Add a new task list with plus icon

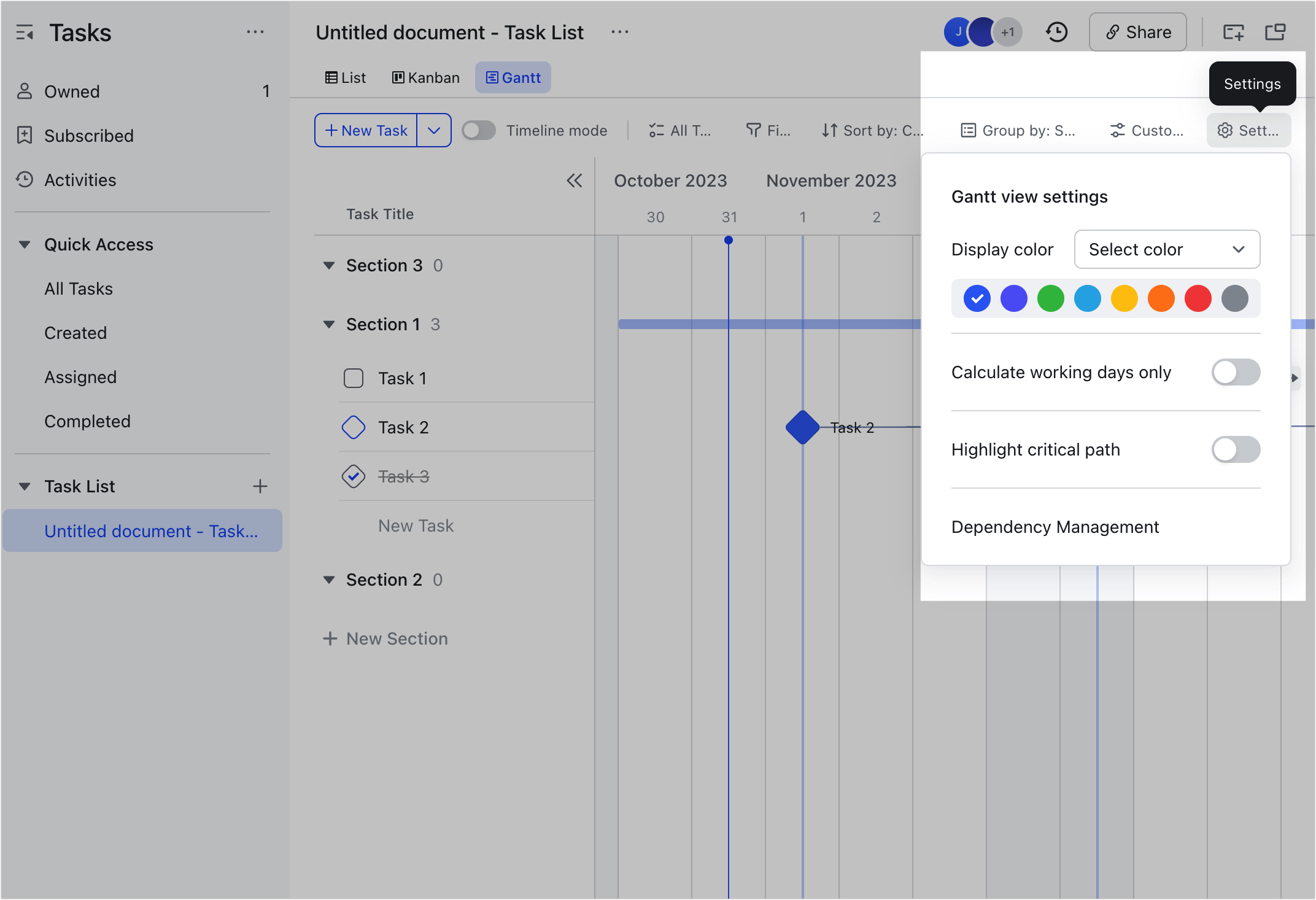(x=260, y=486)
